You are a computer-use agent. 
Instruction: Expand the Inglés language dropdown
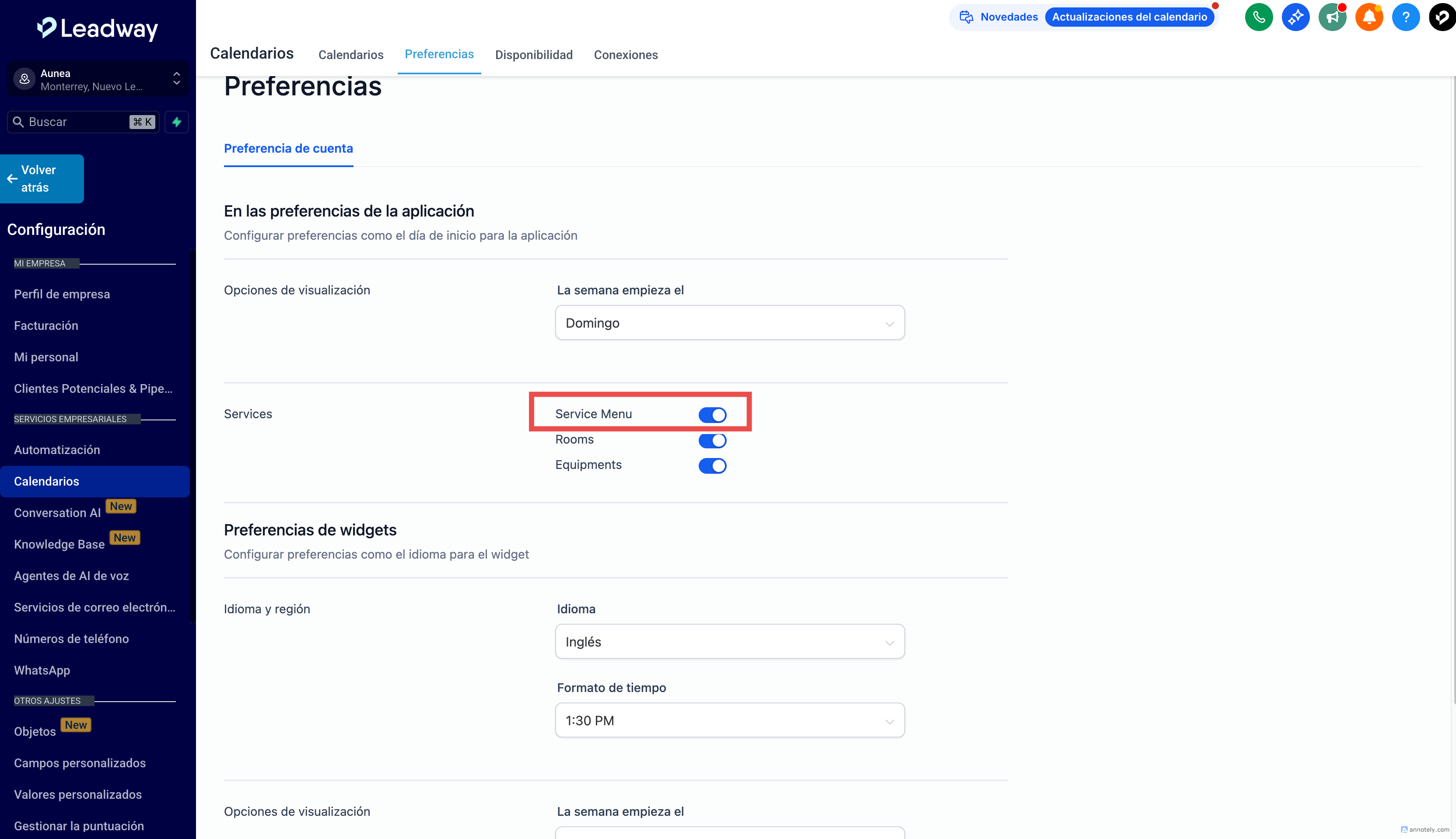(729, 641)
